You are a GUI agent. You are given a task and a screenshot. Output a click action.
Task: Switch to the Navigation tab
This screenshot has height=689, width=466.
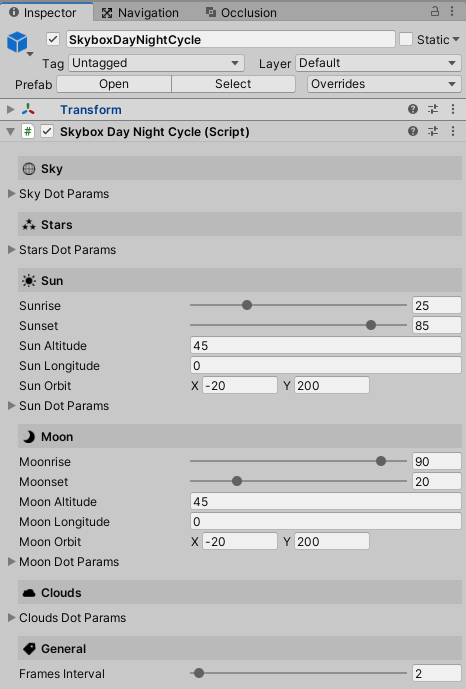[x=140, y=13]
